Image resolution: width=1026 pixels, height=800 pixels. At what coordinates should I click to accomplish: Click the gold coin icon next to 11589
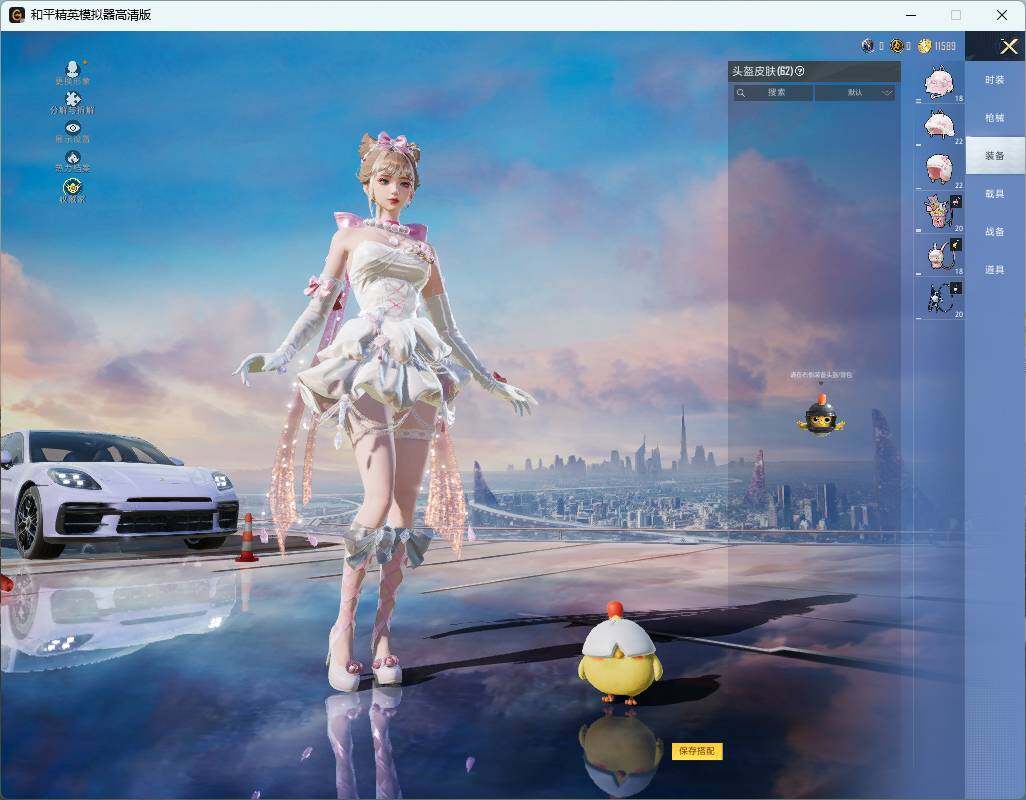[924, 46]
